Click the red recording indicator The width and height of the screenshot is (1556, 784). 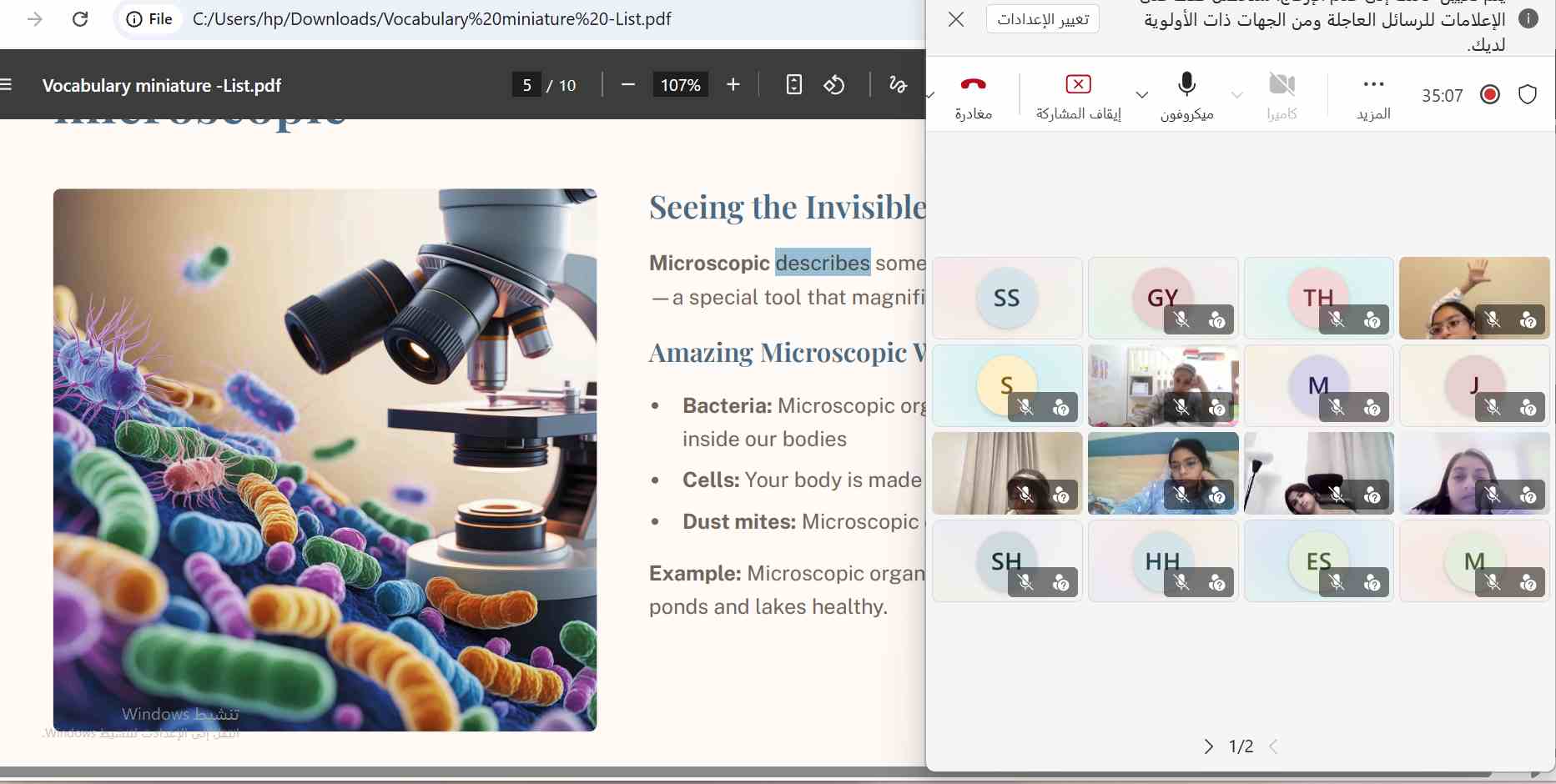pos(1489,95)
